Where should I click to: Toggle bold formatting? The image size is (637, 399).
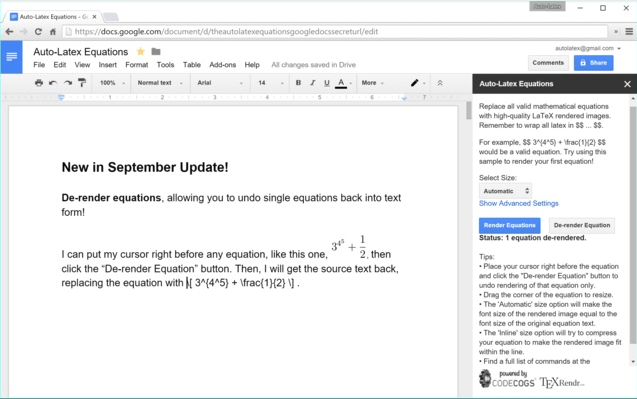point(298,83)
